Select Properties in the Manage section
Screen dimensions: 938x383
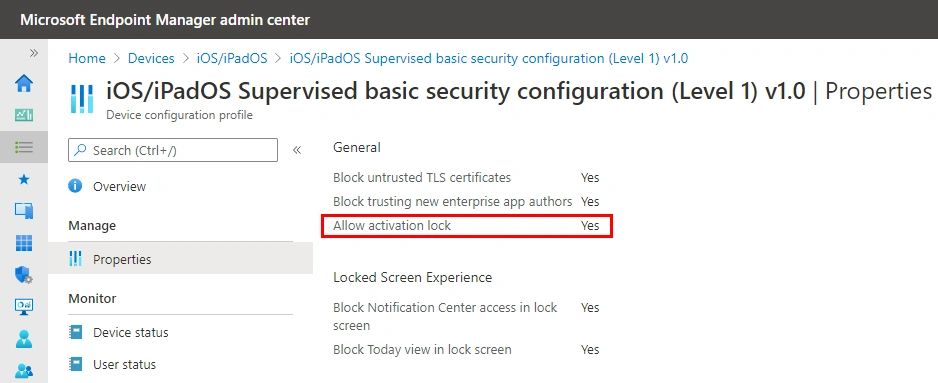point(180,259)
